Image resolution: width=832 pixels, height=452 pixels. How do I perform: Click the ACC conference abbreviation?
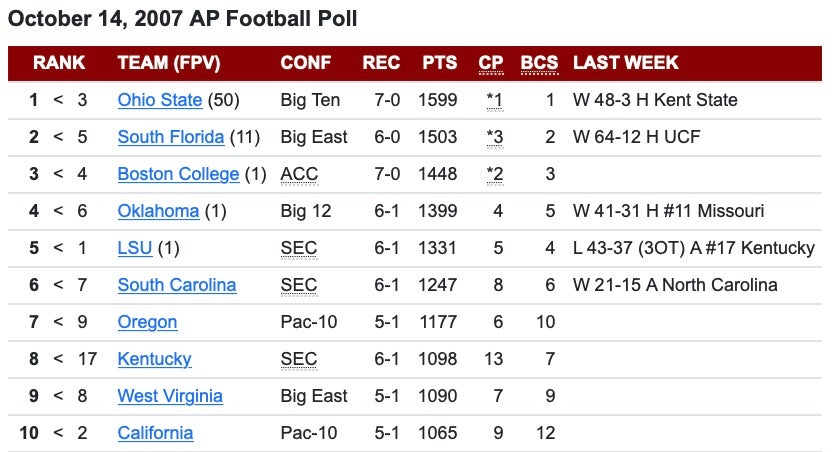click(x=299, y=174)
